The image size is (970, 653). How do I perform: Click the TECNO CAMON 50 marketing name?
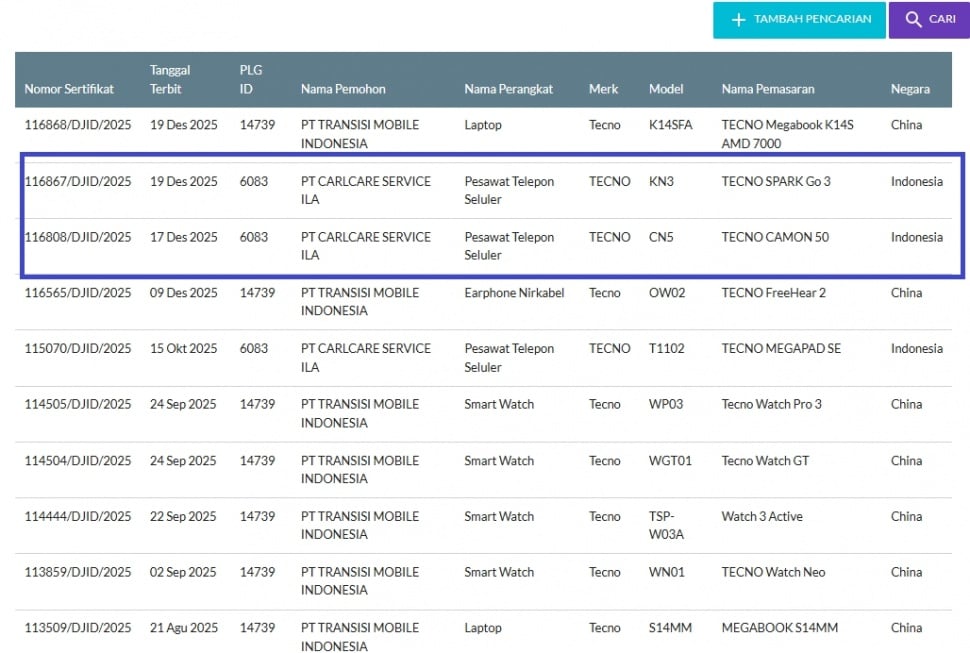775,237
